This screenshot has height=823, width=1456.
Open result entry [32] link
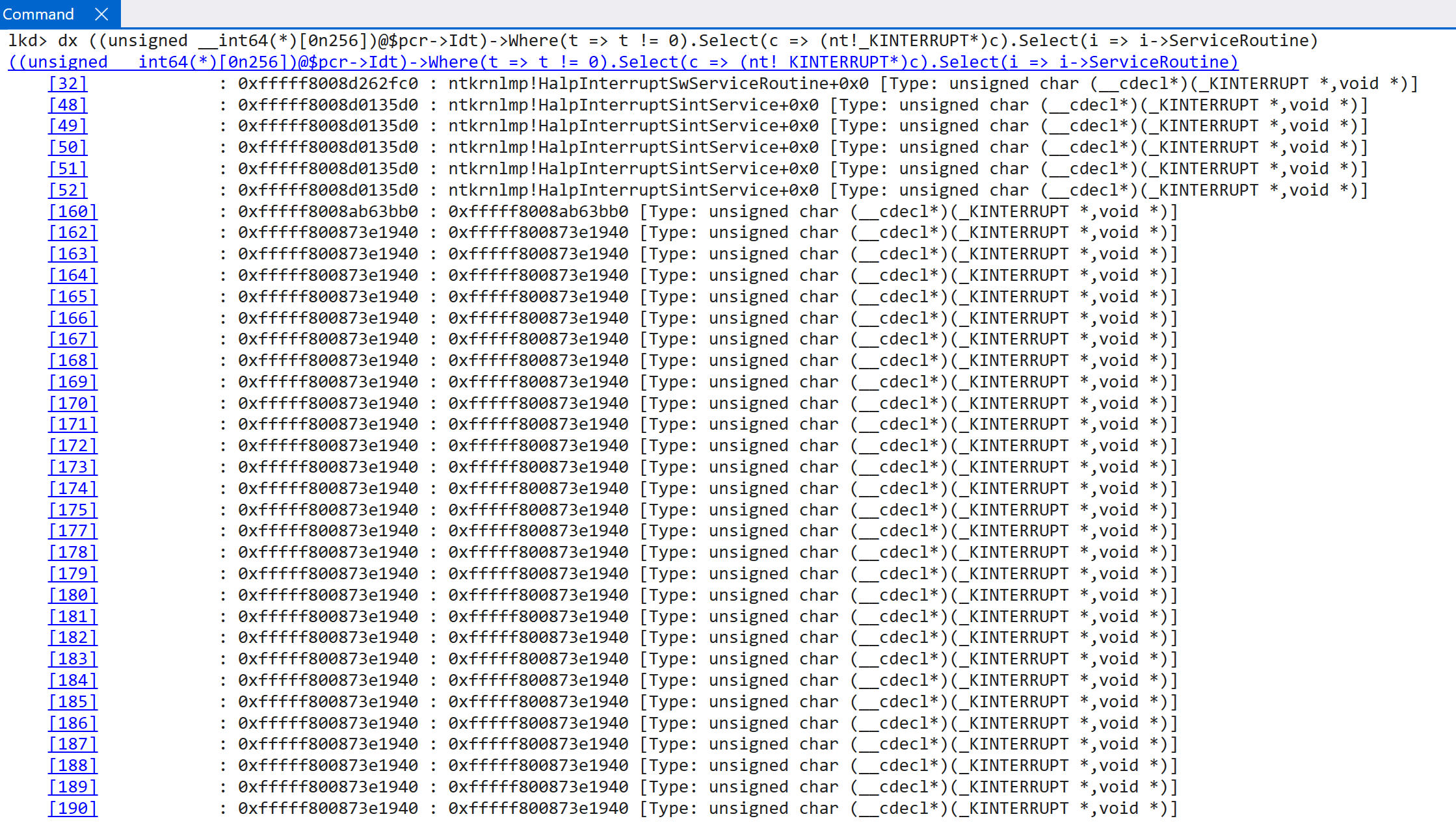(68, 83)
